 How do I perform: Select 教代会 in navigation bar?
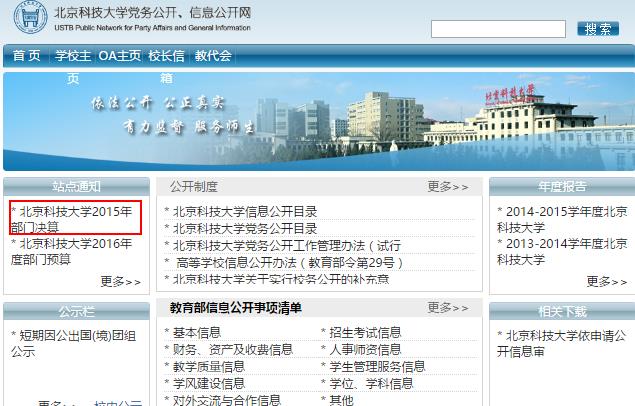(x=213, y=55)
